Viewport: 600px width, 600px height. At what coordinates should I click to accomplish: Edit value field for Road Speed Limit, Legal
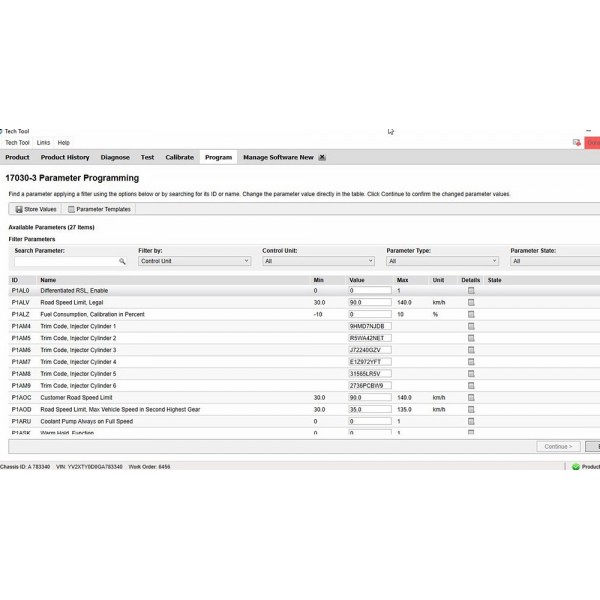click(370, 303)
